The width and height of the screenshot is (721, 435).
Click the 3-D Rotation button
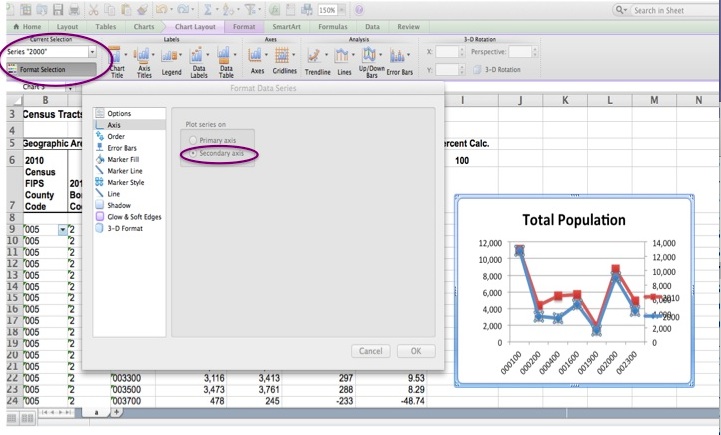tap(497, 69)
